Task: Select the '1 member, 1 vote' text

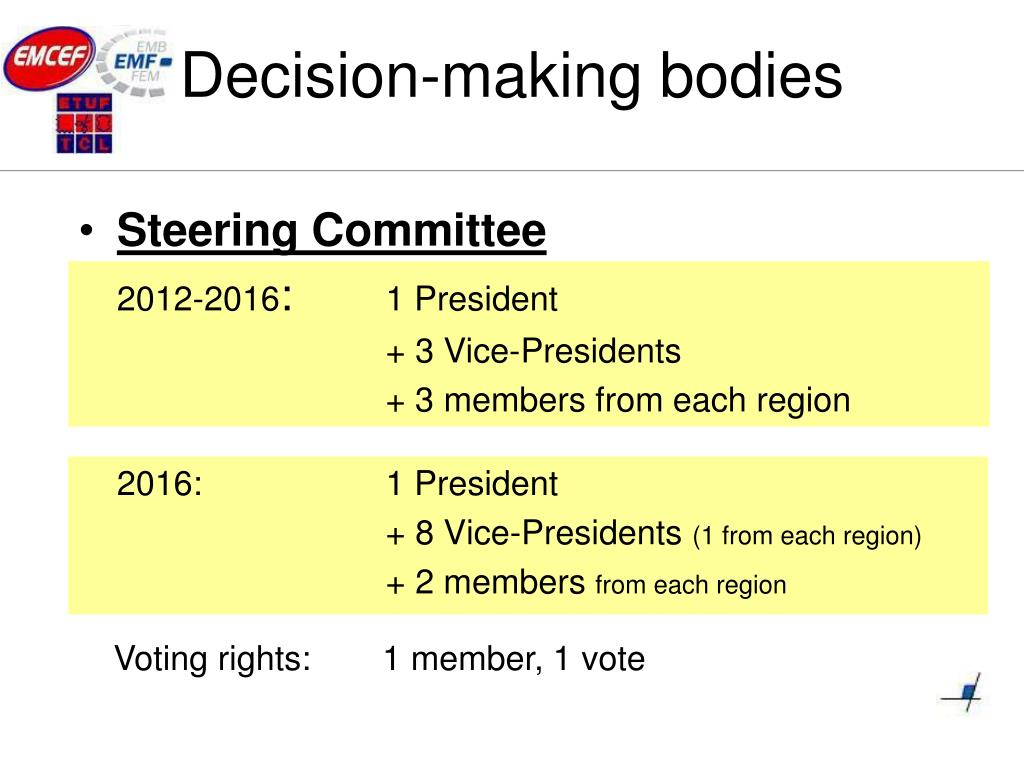Action: 514,659
